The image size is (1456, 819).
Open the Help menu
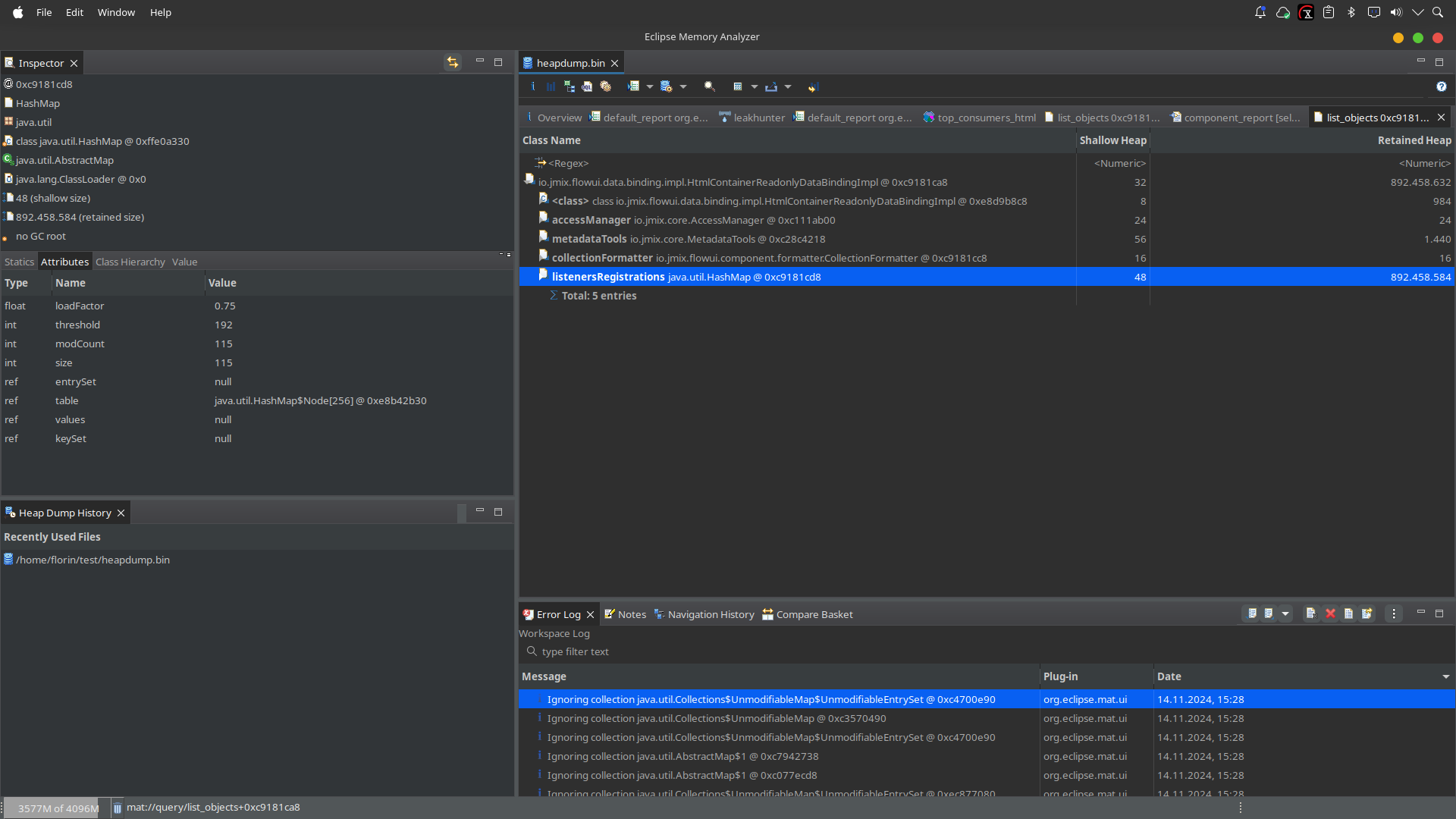click(x=161, y=12)
